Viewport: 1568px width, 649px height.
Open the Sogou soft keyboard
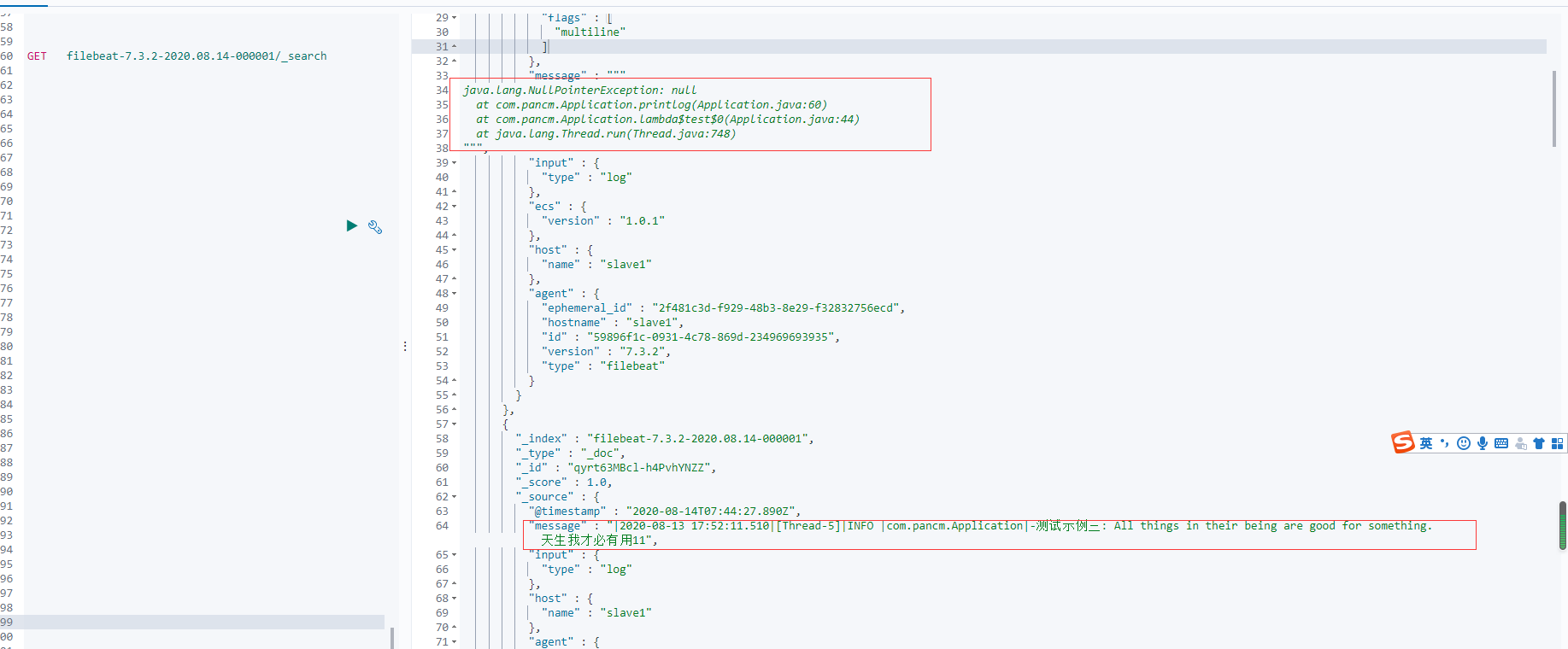click(1501, 443)
